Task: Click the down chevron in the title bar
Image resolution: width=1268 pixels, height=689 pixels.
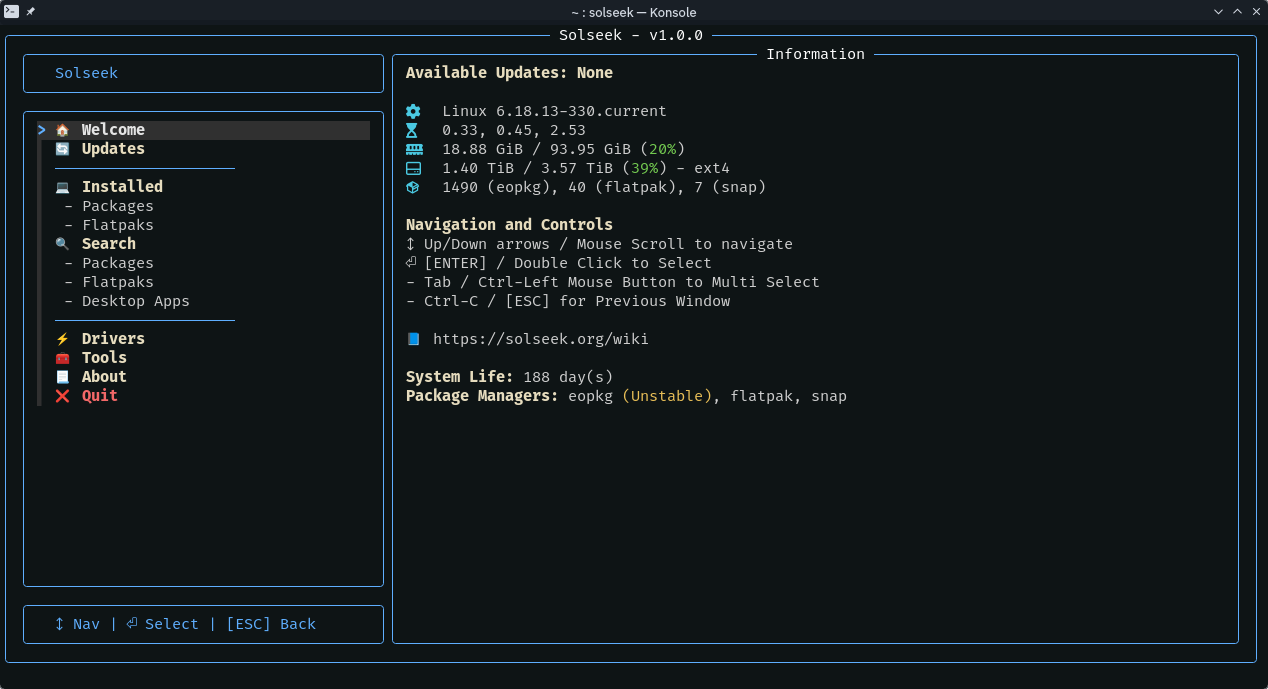Action: click(x=1218, y=12)
